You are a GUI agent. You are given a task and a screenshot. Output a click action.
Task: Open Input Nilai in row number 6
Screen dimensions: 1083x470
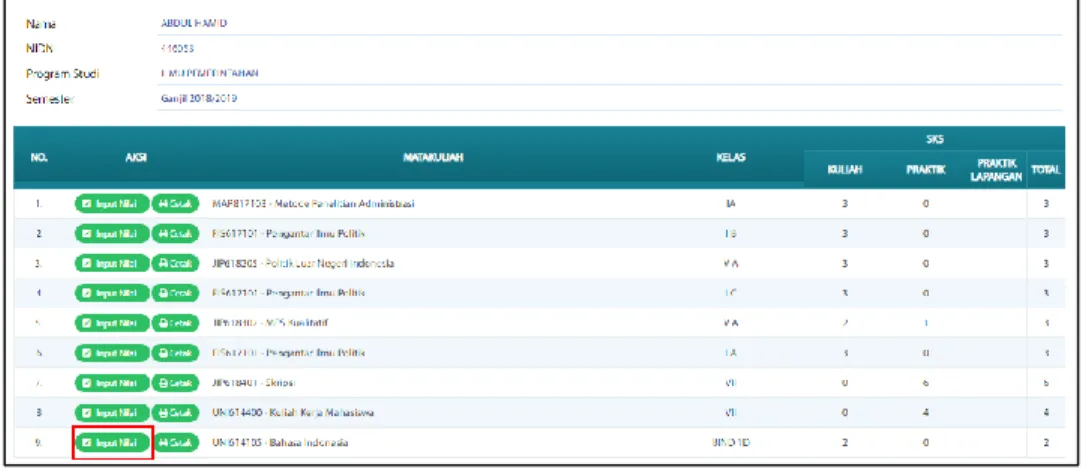click(112, 352)
